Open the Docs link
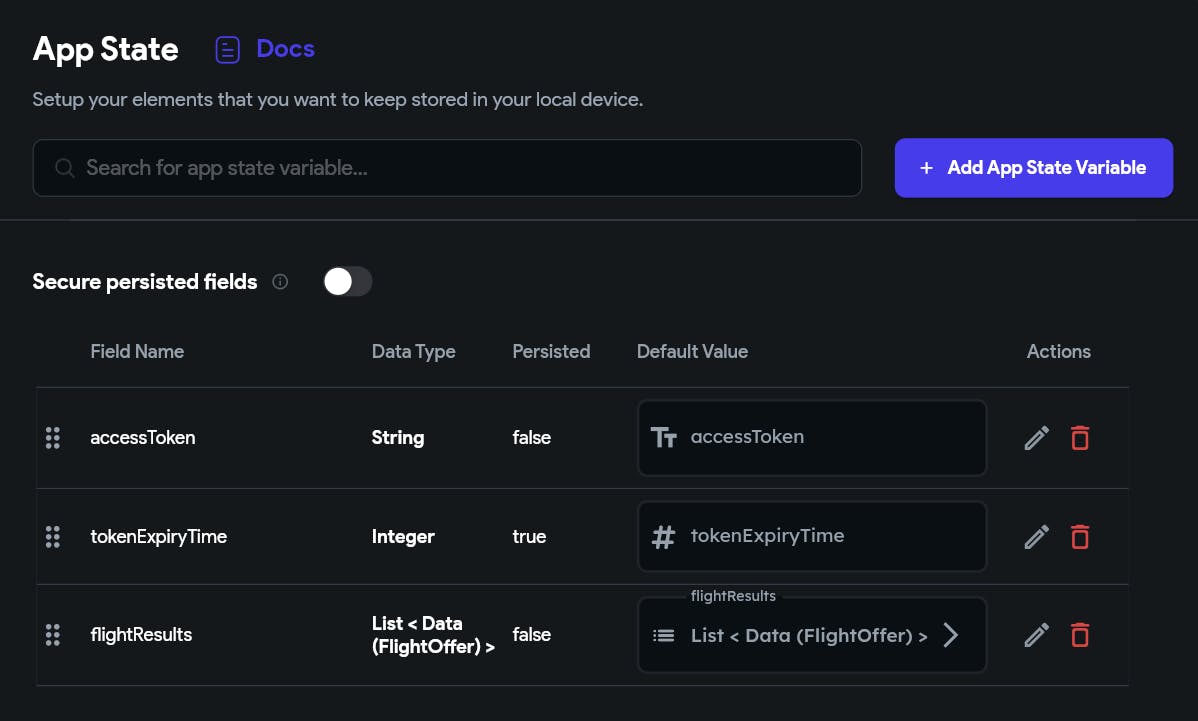Screen dimensions: 1198x721 [x=285, y=49]
